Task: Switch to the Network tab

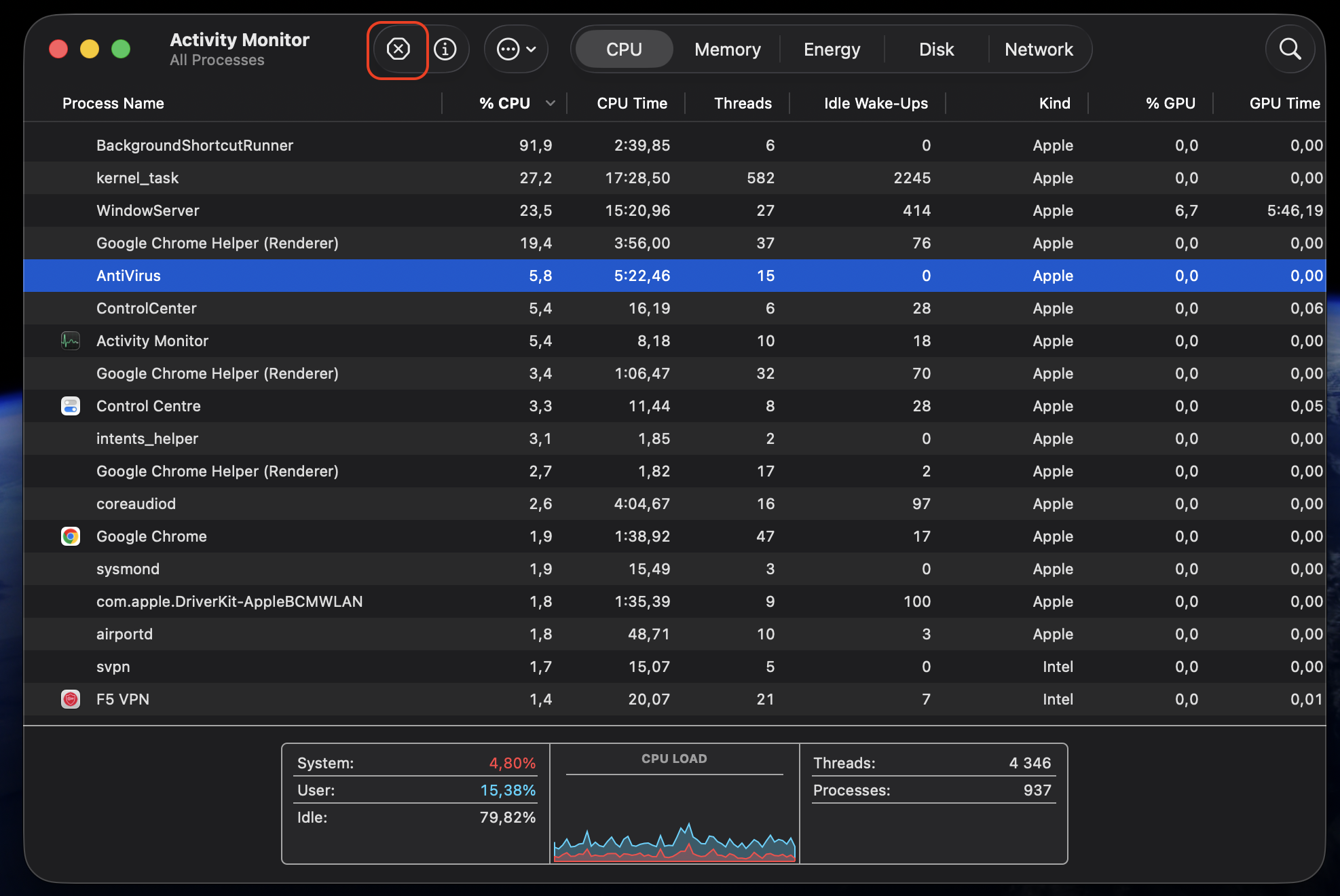Action: 1039,50
